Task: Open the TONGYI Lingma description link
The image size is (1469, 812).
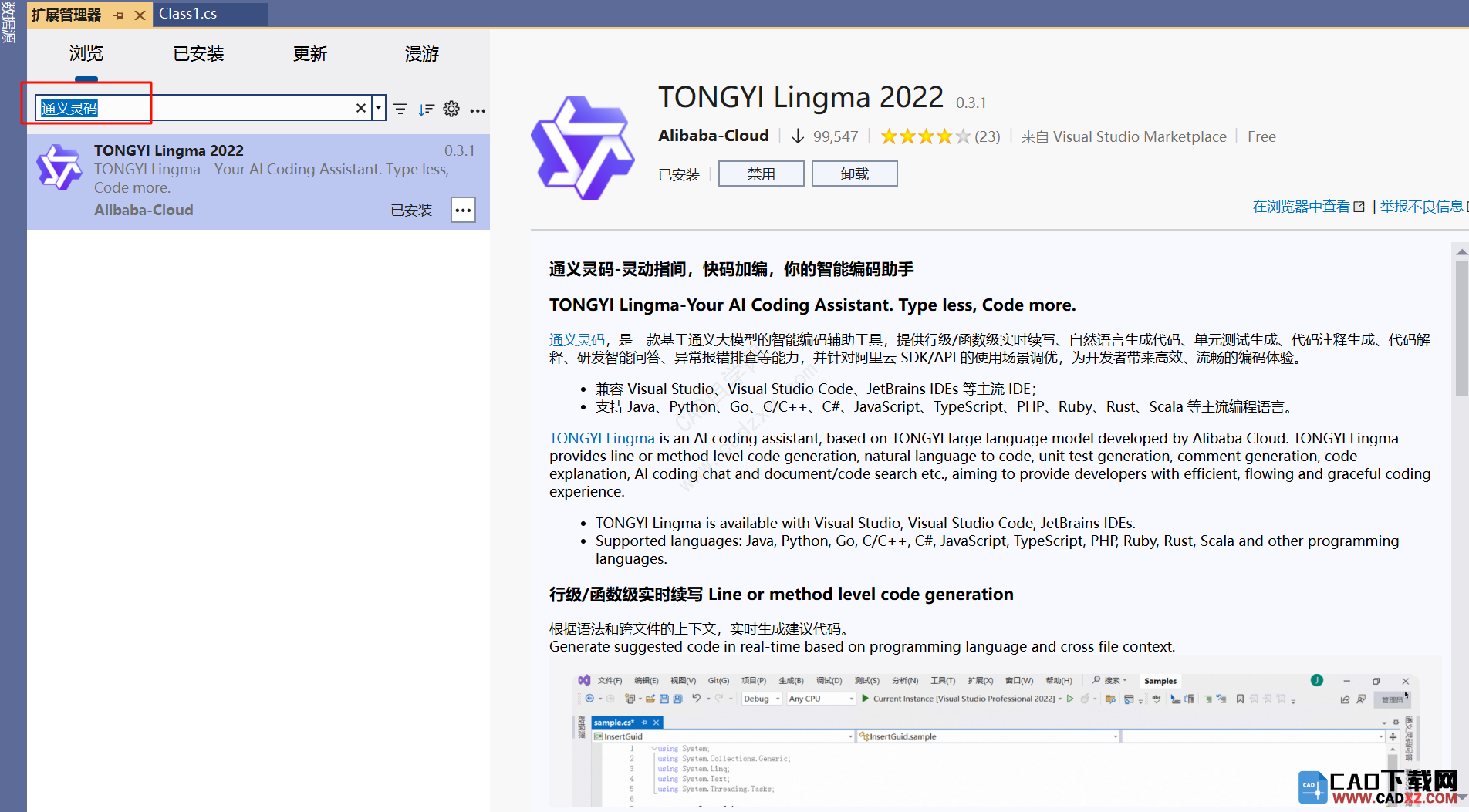Action: coord(602,438)
